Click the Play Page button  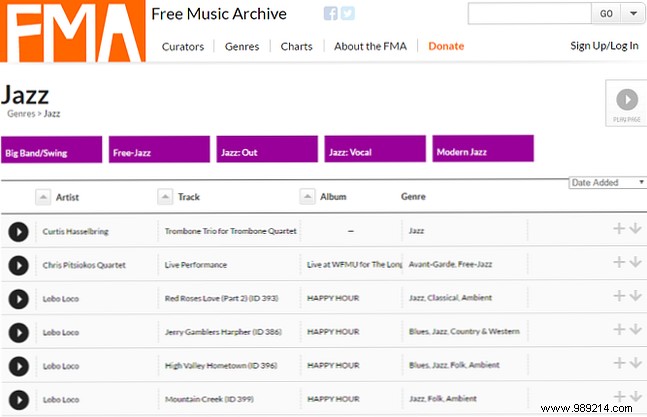point(627,103)
